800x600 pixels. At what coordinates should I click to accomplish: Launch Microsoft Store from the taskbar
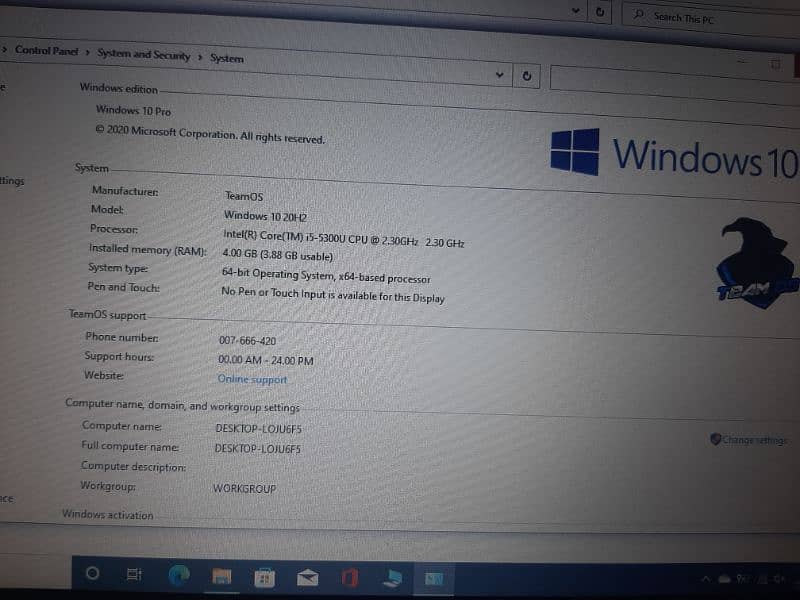tap(264, 578)
